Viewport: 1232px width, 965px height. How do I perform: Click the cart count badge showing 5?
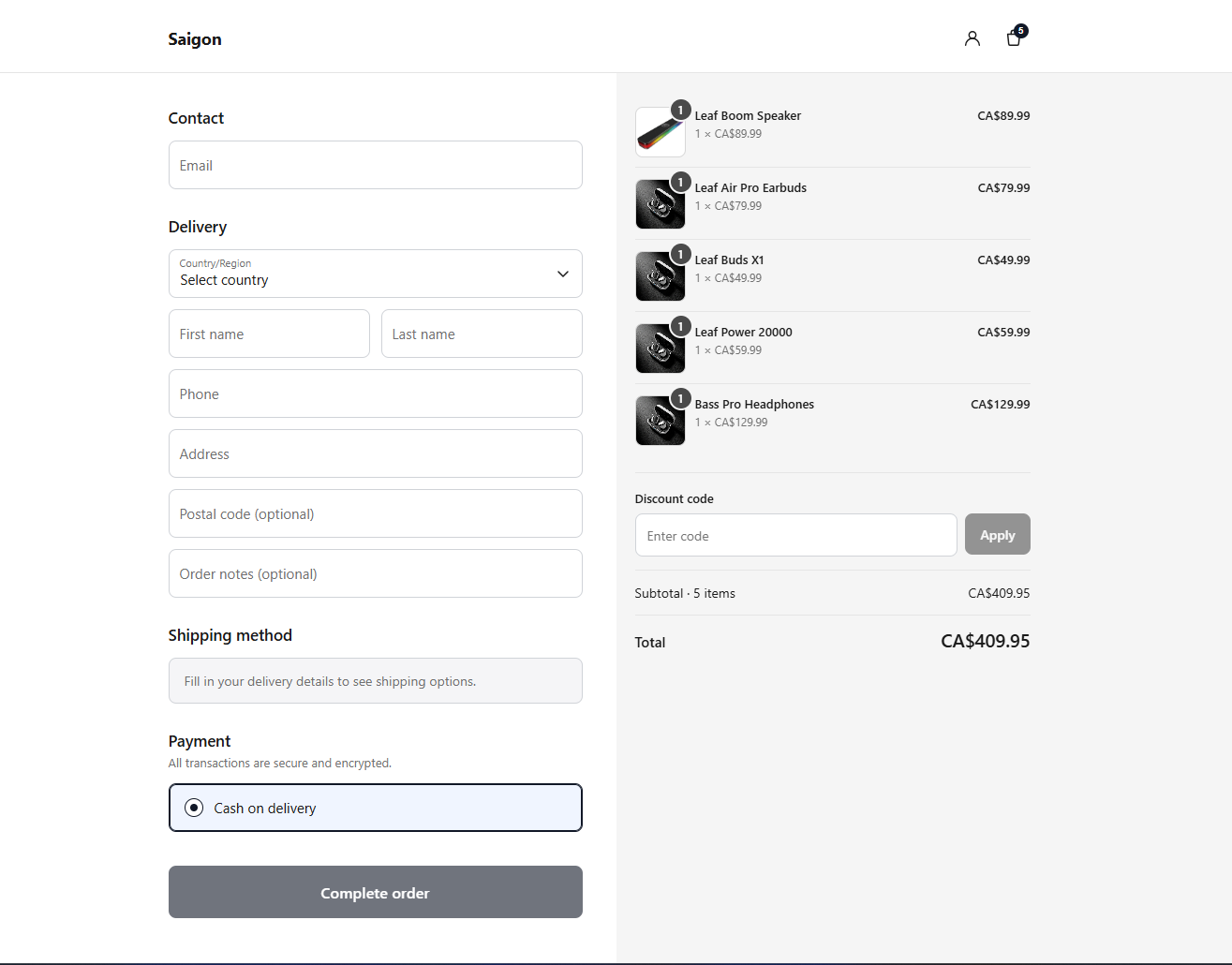click(x=1021, y=31)
